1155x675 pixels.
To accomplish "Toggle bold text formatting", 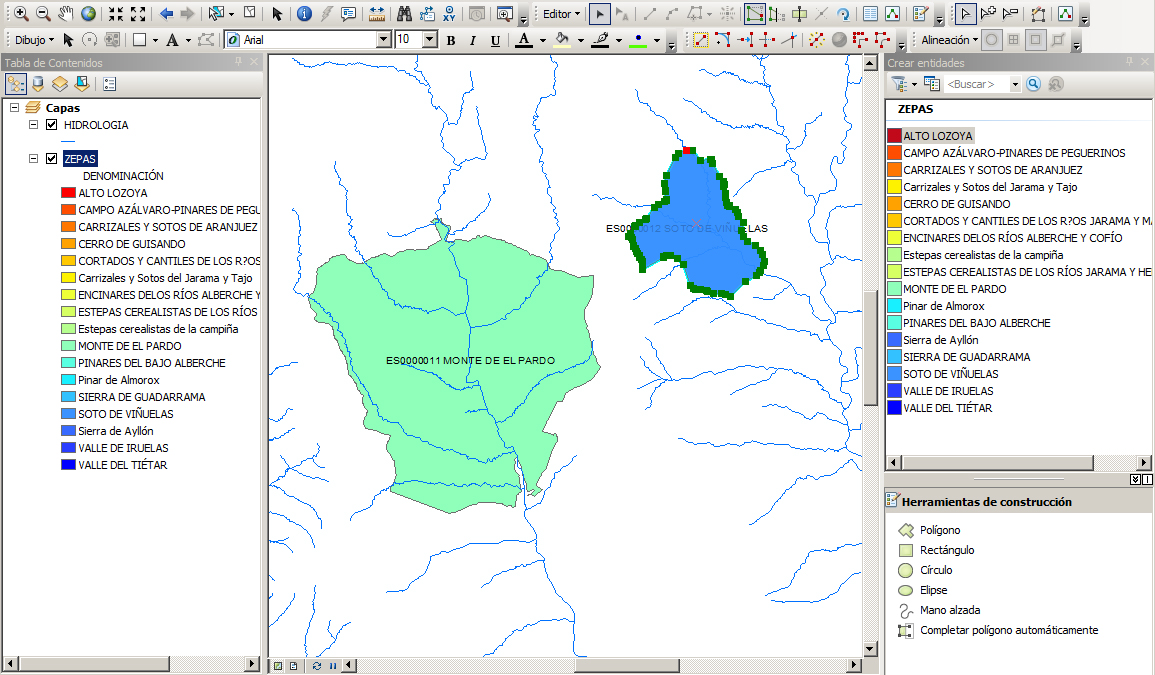I will click(x=450, y=40).
